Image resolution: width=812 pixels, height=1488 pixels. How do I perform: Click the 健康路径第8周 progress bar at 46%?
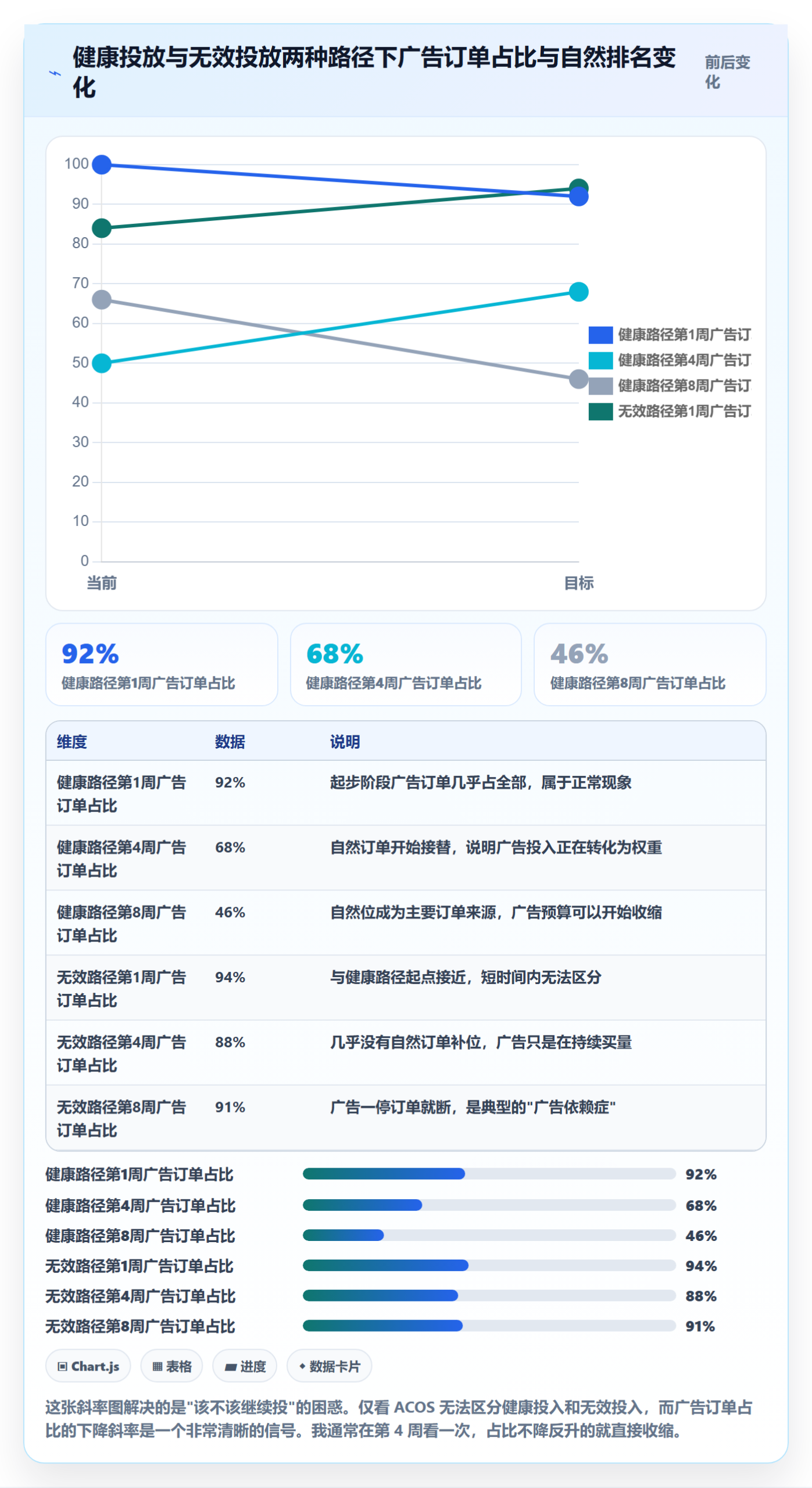coord(489,1235)
